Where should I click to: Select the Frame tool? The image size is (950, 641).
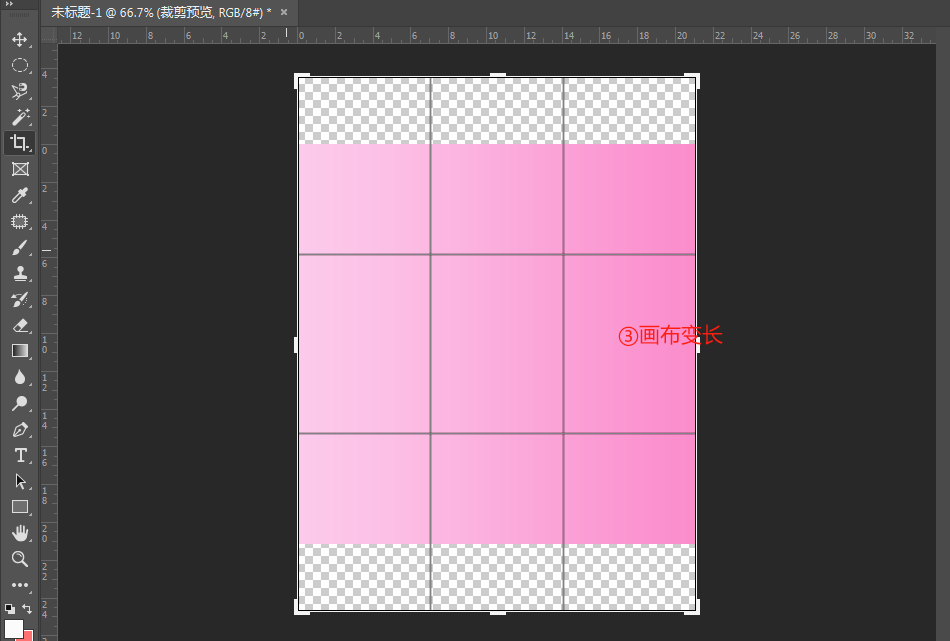tap(19, 169)
